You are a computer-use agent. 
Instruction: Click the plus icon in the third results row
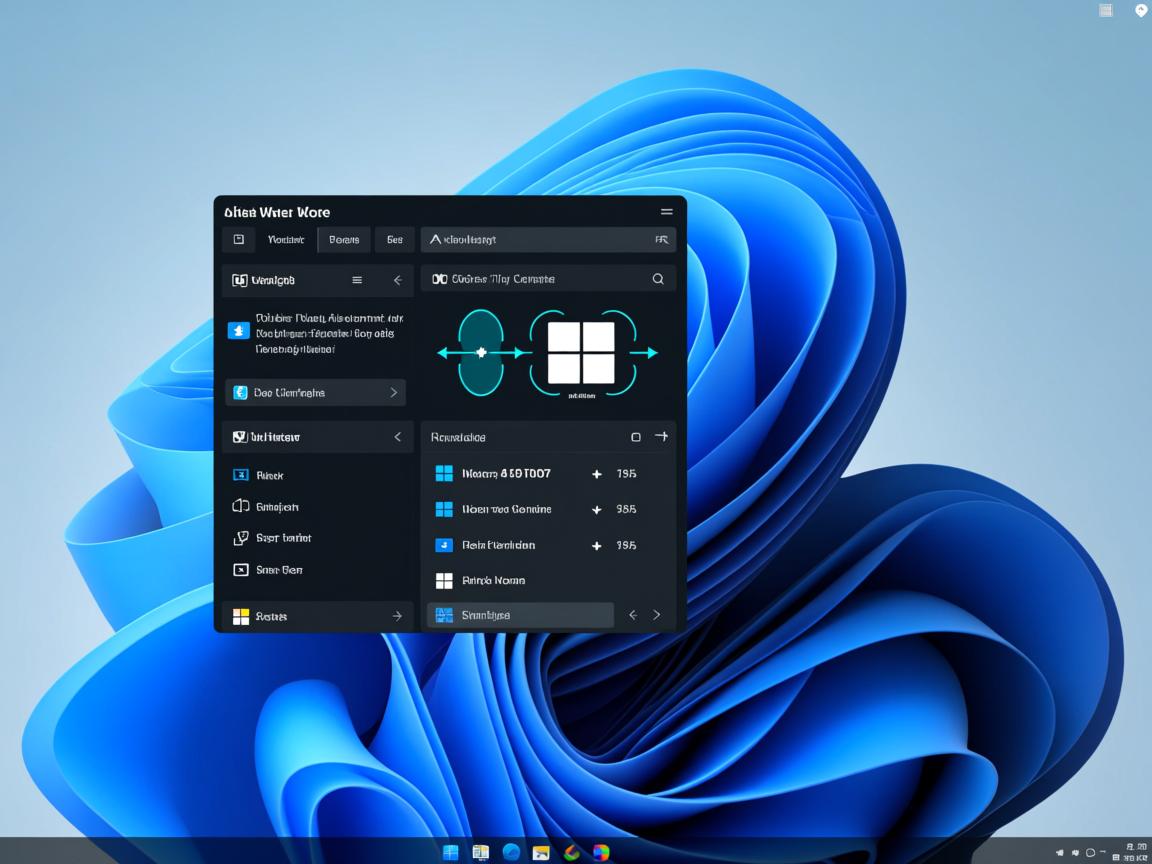(x=597, y=546)
